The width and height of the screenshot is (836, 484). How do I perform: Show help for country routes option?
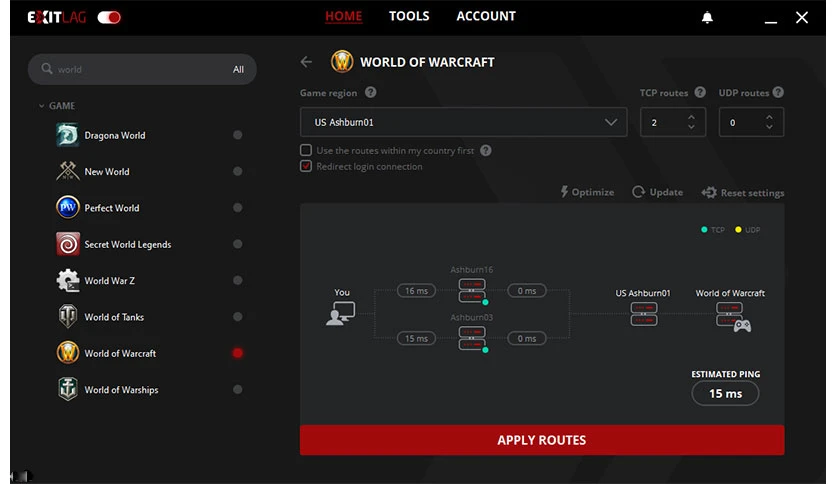tap(485, 150)
